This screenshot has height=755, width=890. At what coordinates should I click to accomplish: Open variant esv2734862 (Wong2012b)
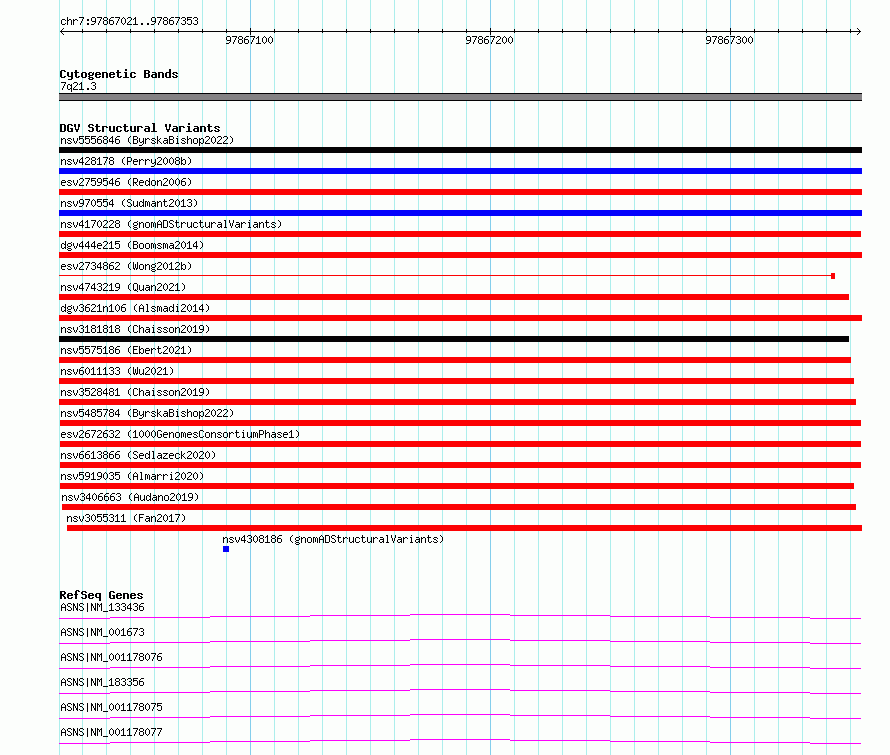(126, 266)
